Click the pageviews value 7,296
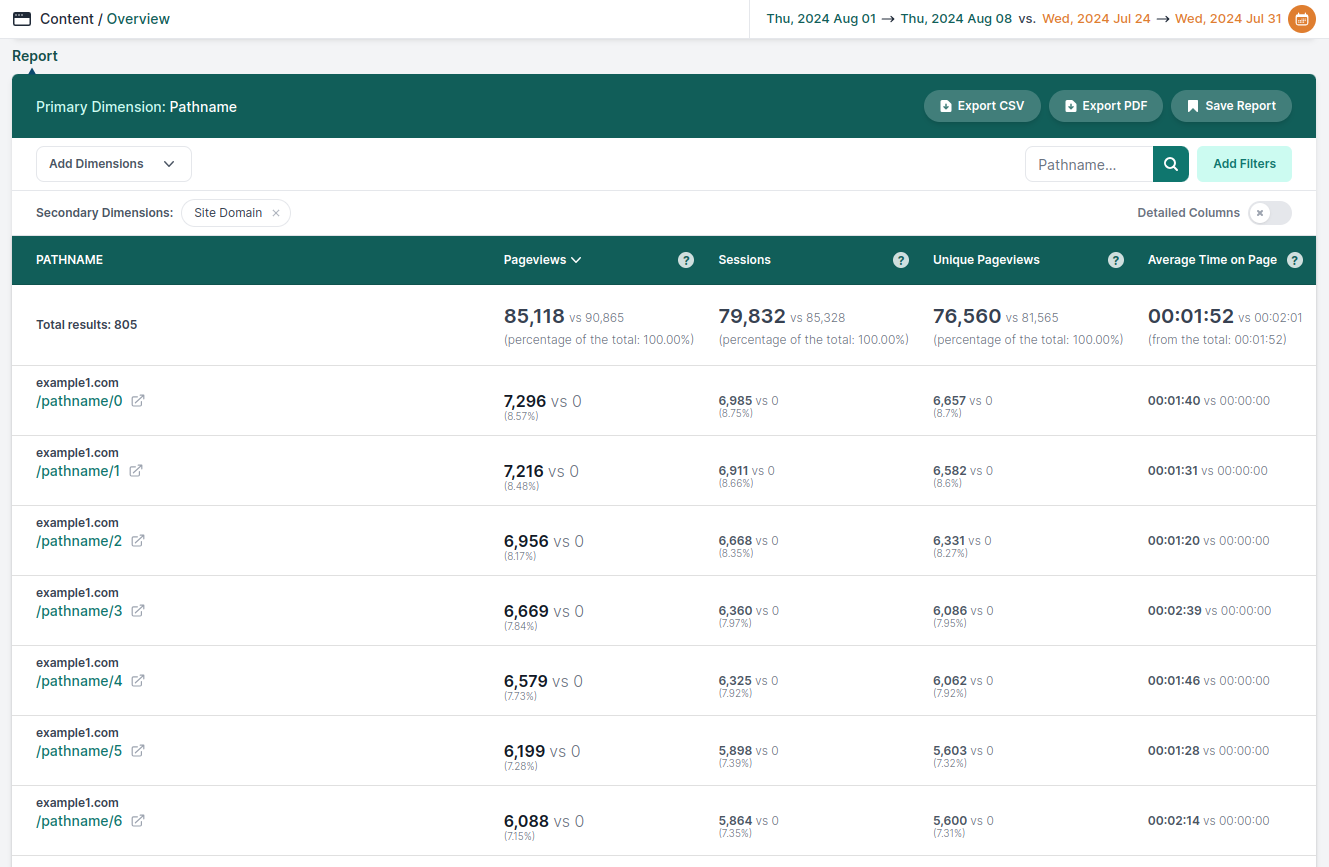Viewport: 1329px width, 867px height. tap(525, 401)
